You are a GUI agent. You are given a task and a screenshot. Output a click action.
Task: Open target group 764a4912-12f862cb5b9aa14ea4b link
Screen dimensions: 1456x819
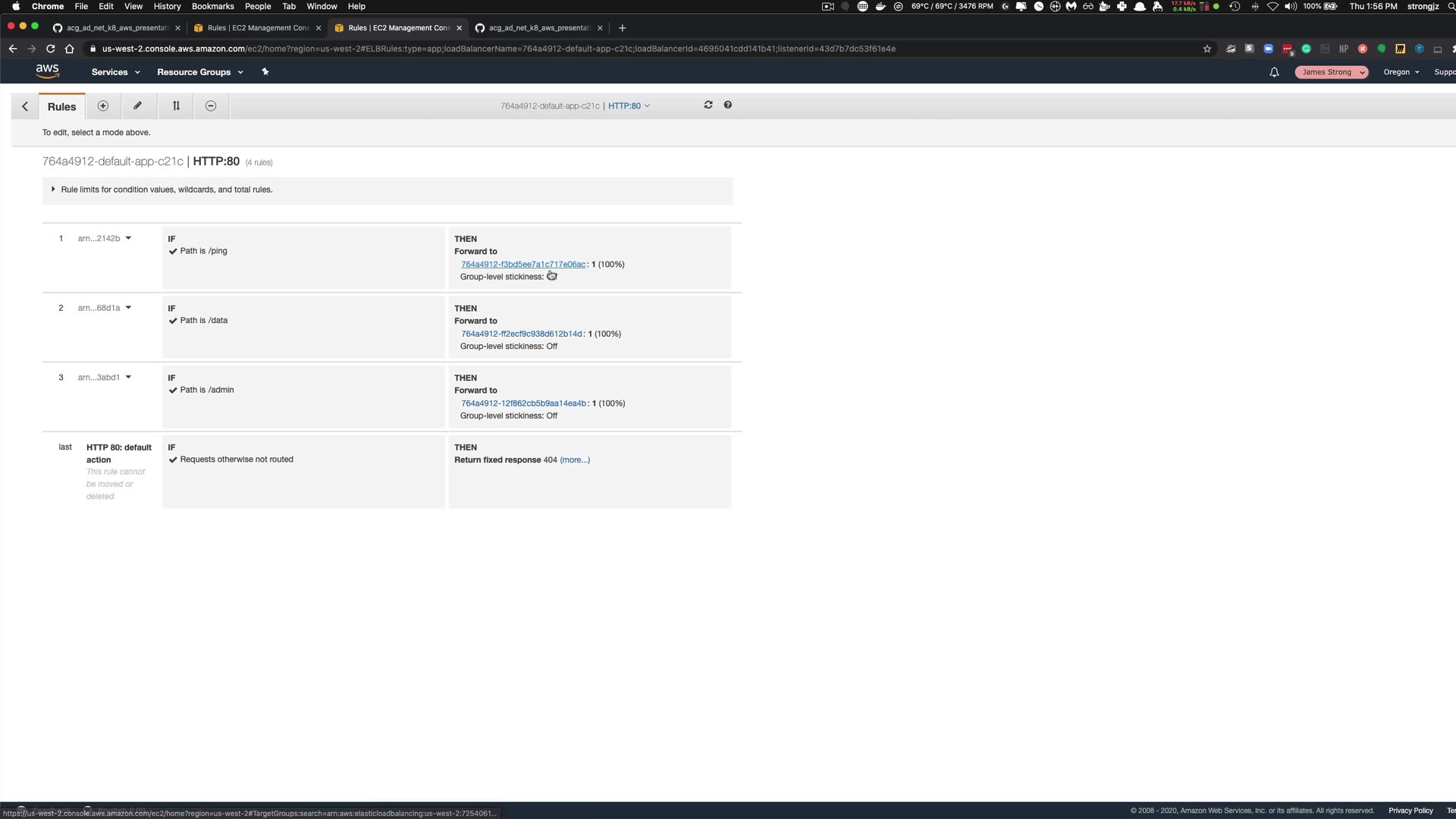[523, 403]
